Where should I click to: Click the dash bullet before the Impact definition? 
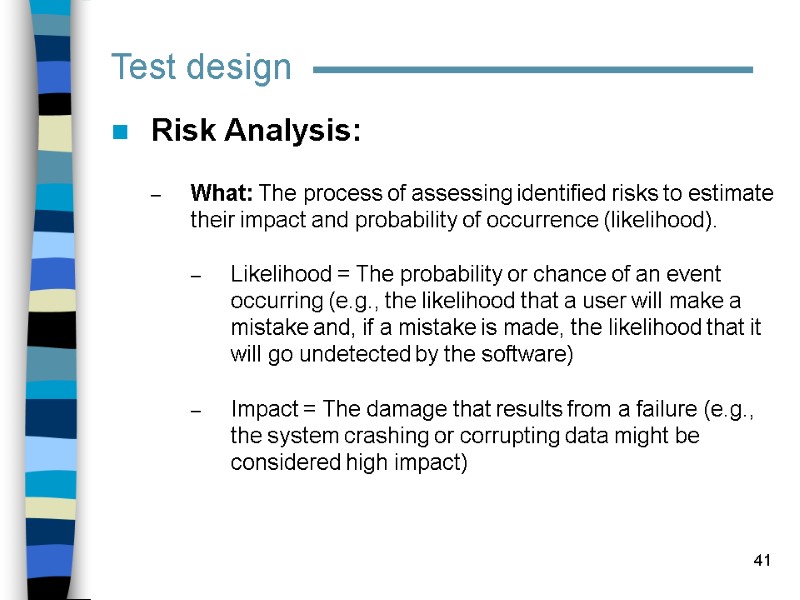pos(196,411)
